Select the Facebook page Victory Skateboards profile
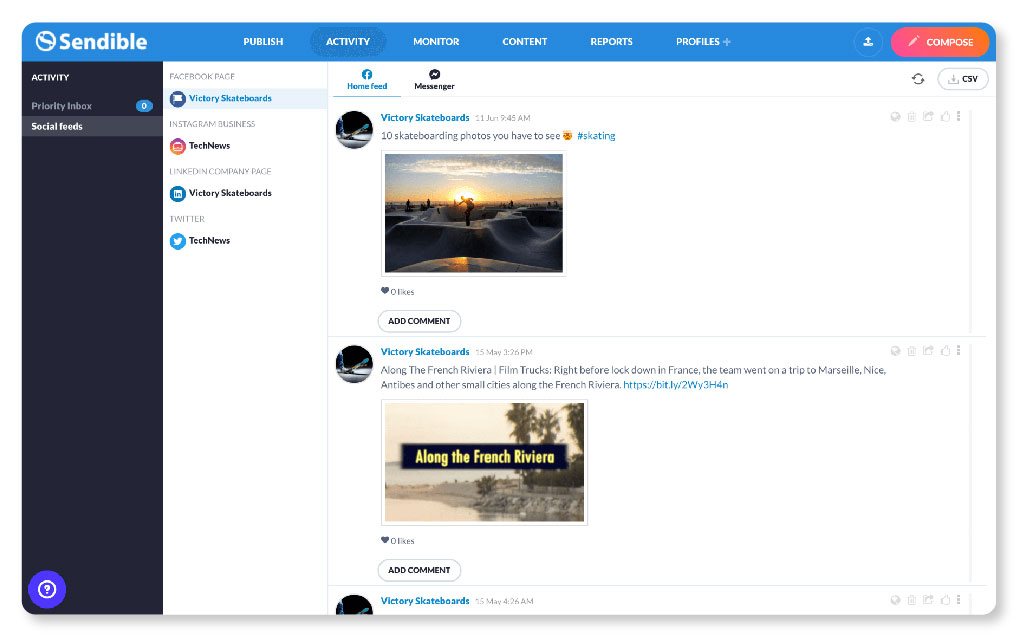 tap(245, 99)
